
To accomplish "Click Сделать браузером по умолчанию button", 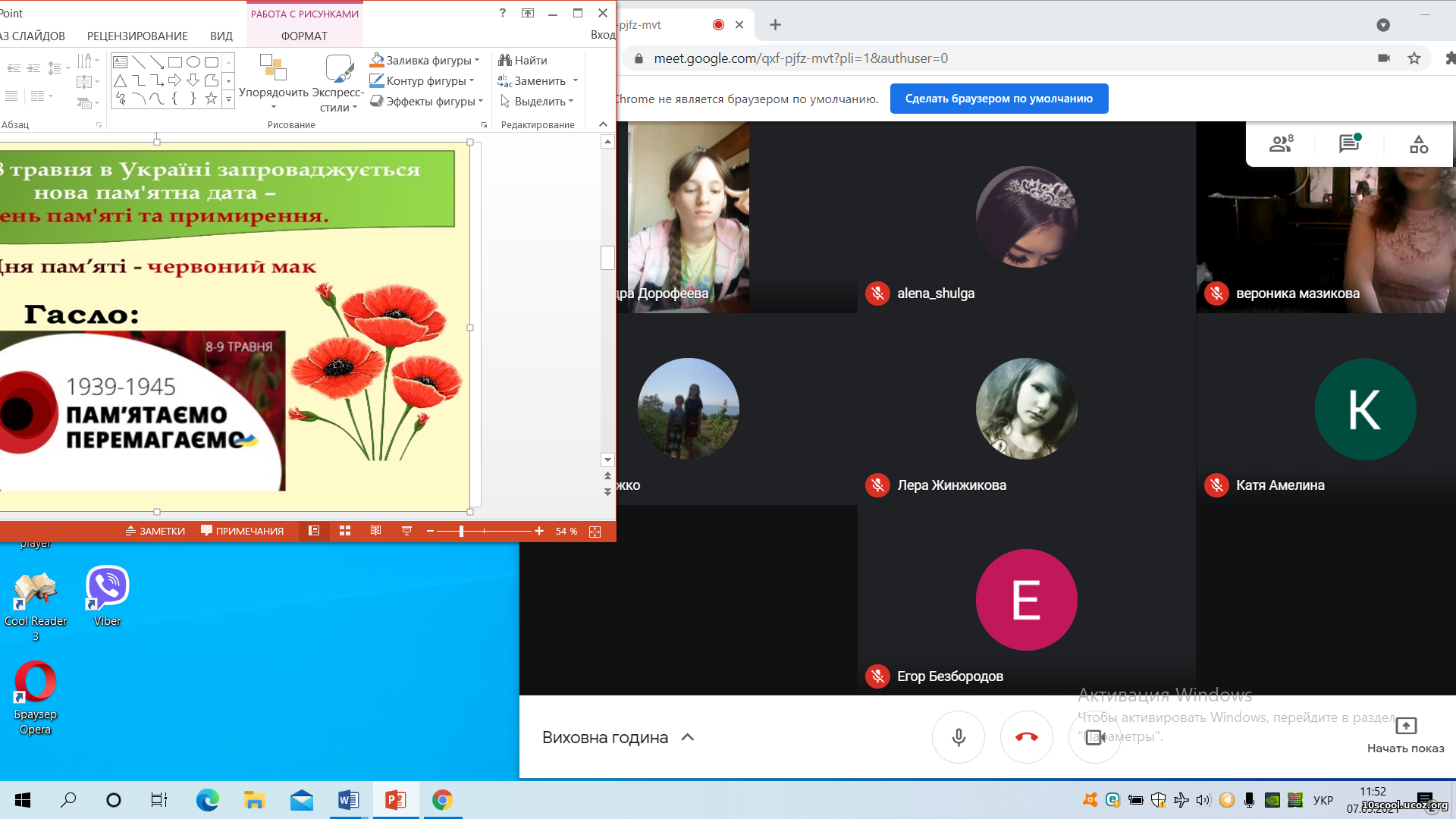I will point(999,99).
